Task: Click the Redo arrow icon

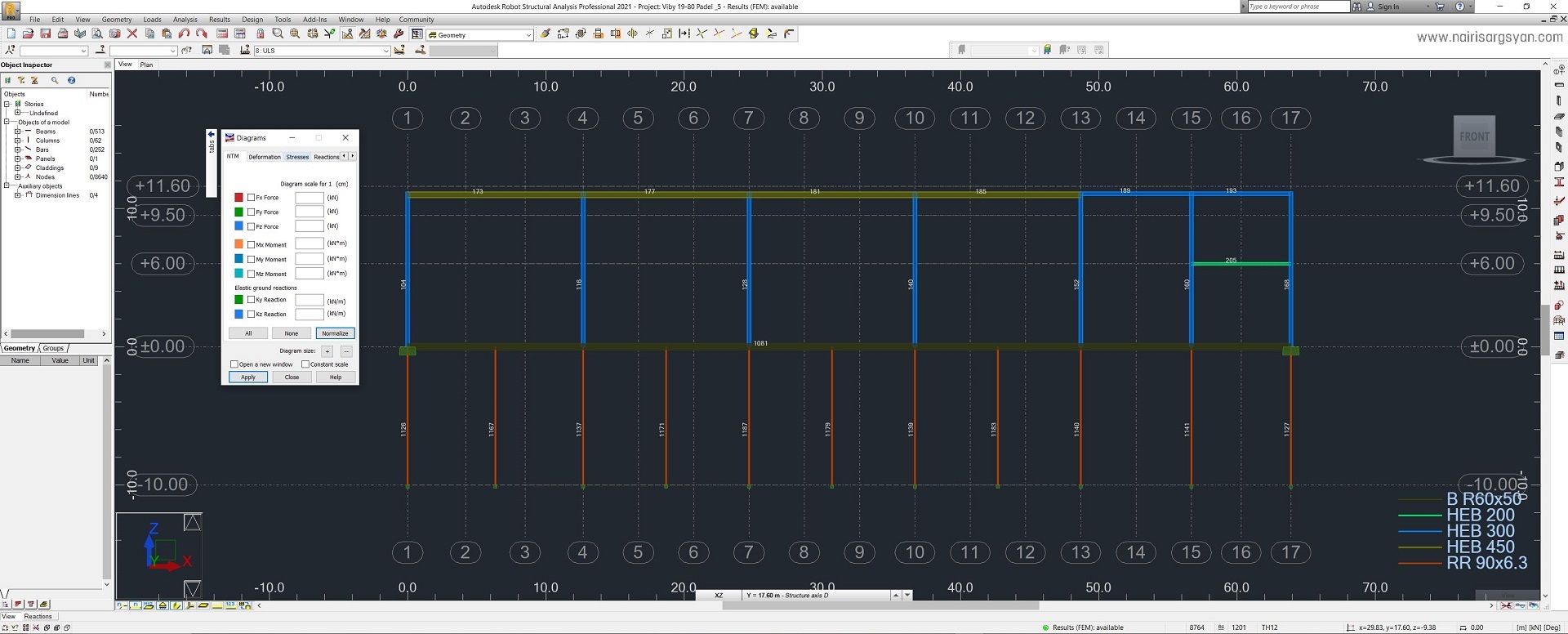Action: point(201,34)
